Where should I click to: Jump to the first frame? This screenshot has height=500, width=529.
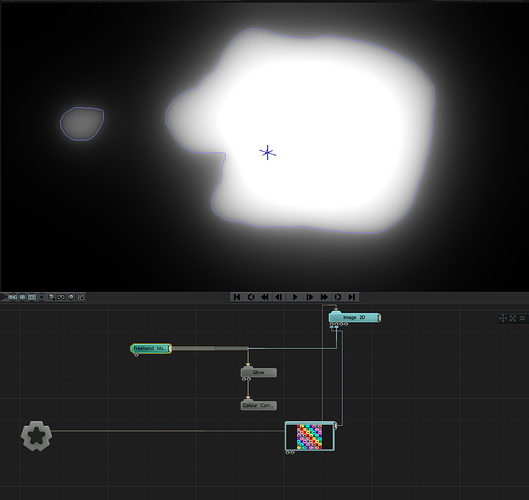click(x=237, y=297)
